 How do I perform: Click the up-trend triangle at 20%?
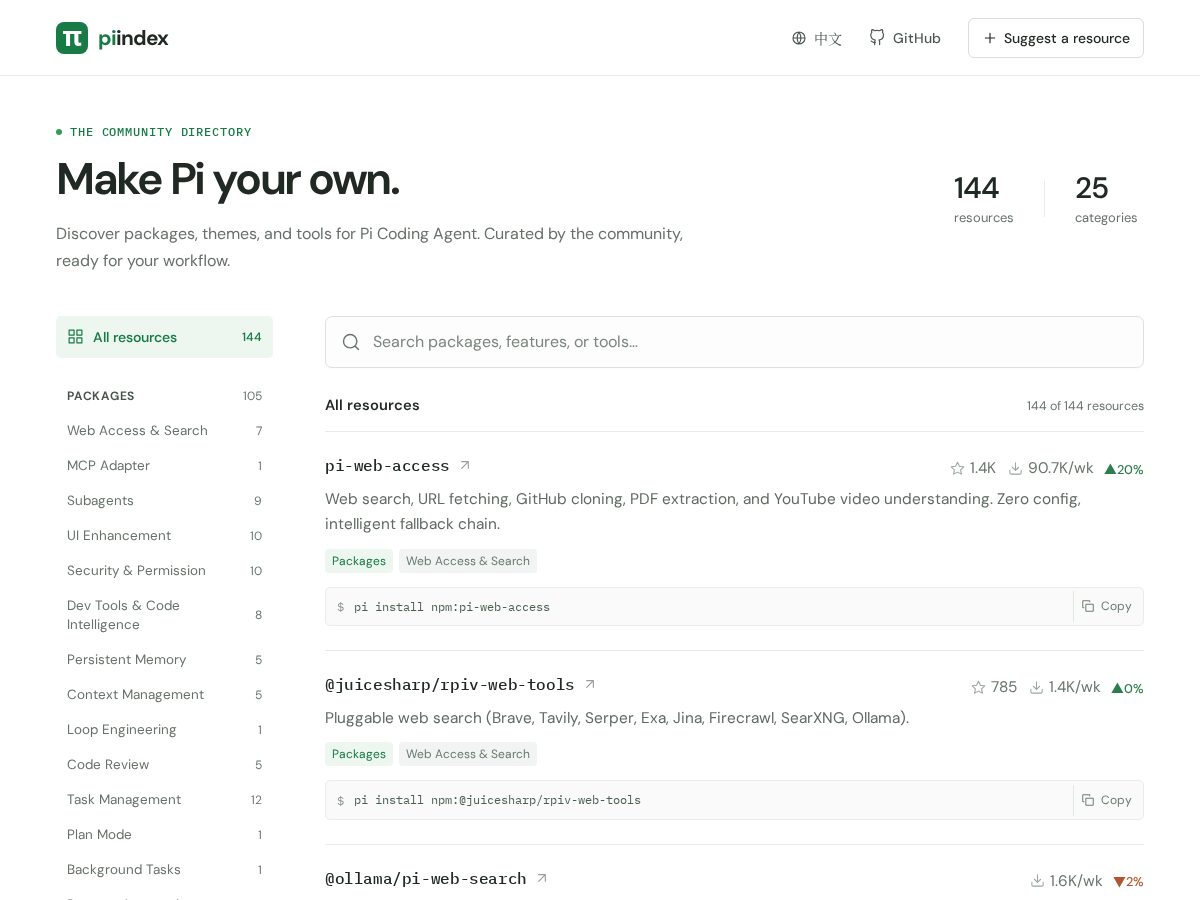[x=1110, y=469]
